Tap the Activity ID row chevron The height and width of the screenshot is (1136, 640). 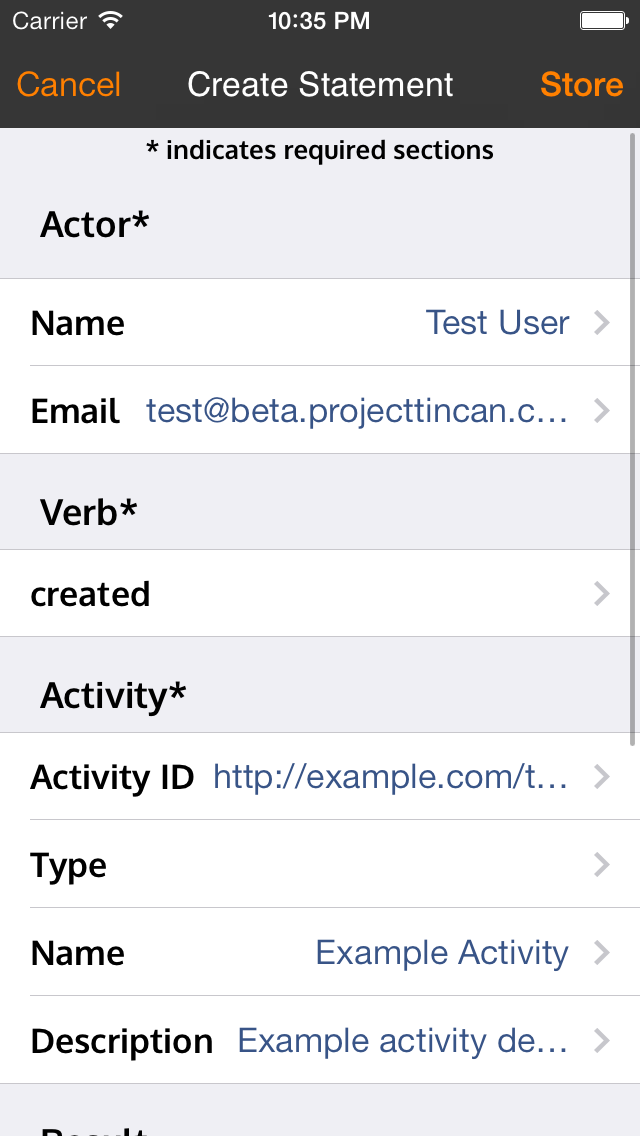tap(602, 777)
